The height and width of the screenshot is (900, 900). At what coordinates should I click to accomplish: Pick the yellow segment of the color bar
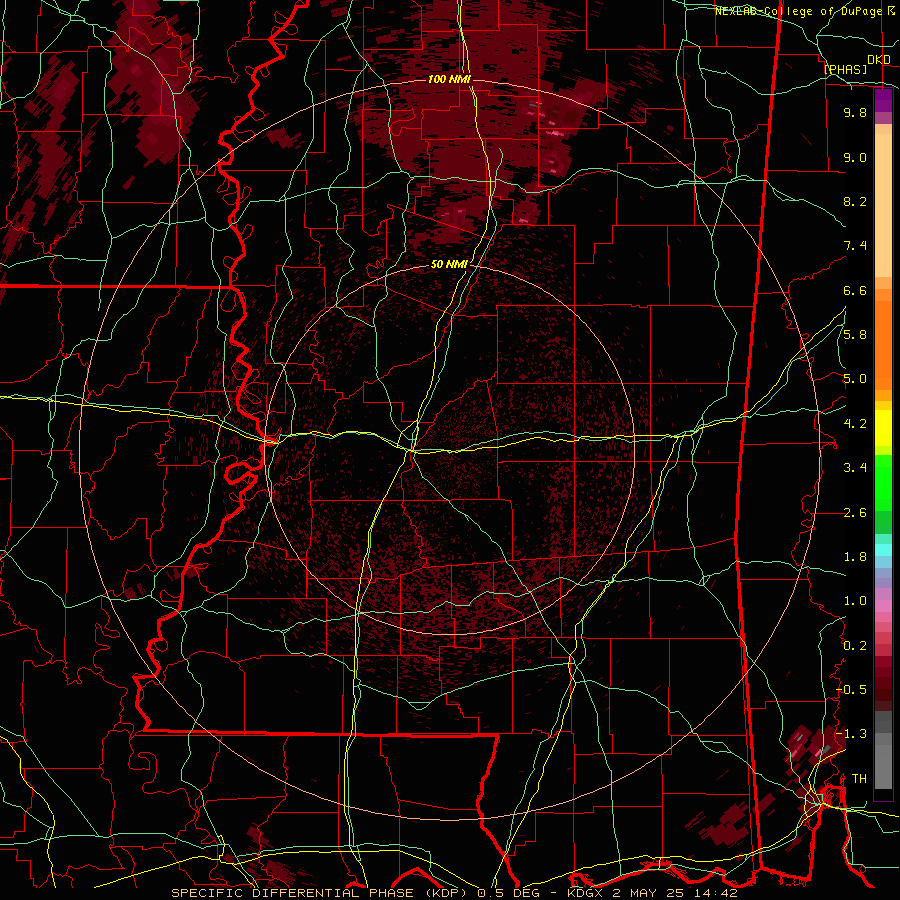tap(883, 428)
